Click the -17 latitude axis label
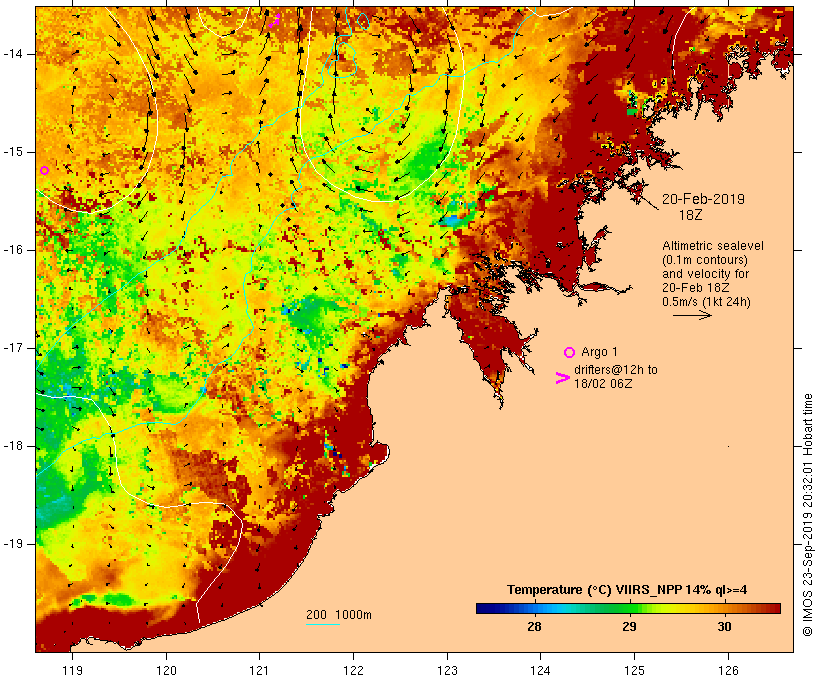Viewport: 820px width, 680px height. click(x=13, y=348)
